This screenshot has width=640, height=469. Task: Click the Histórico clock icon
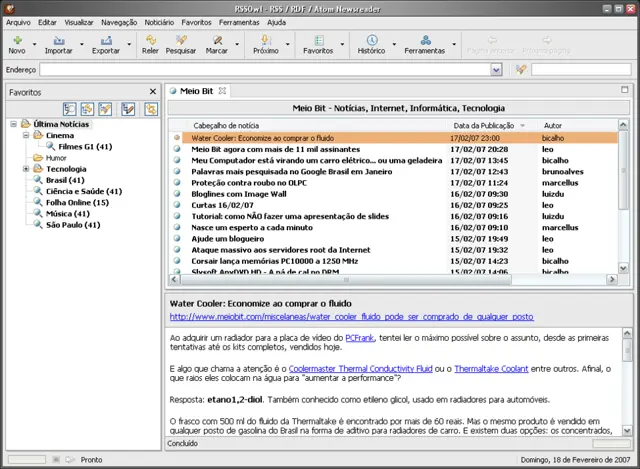372,40
